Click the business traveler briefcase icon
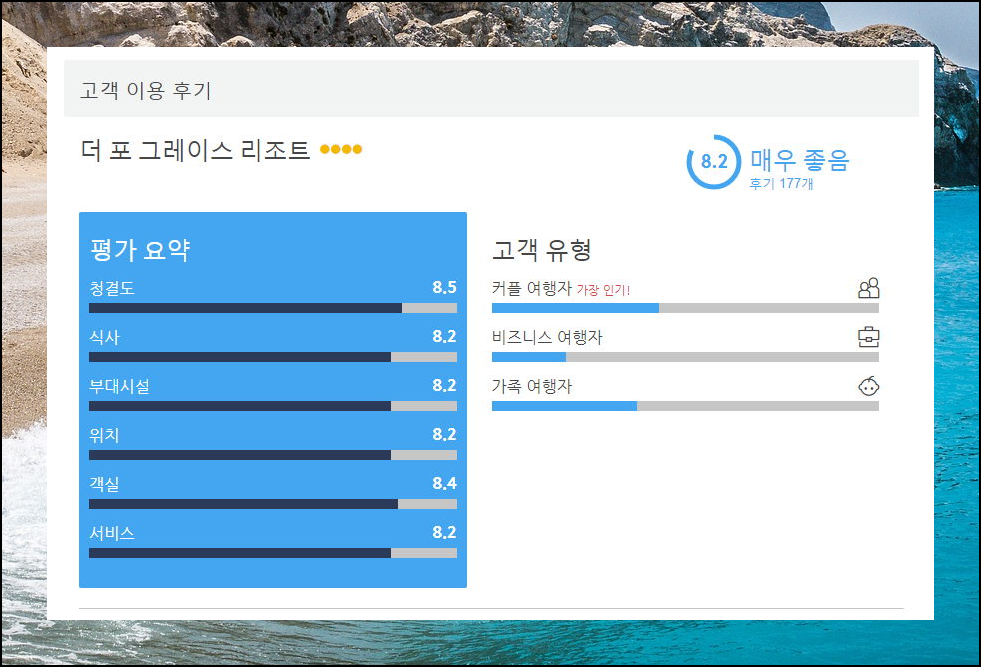The width and height of the screenshot is (981, 667). coord(868,337)
